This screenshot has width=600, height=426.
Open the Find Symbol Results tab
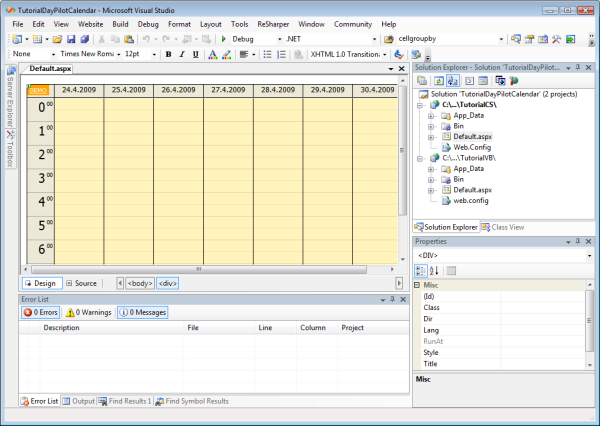192,401
